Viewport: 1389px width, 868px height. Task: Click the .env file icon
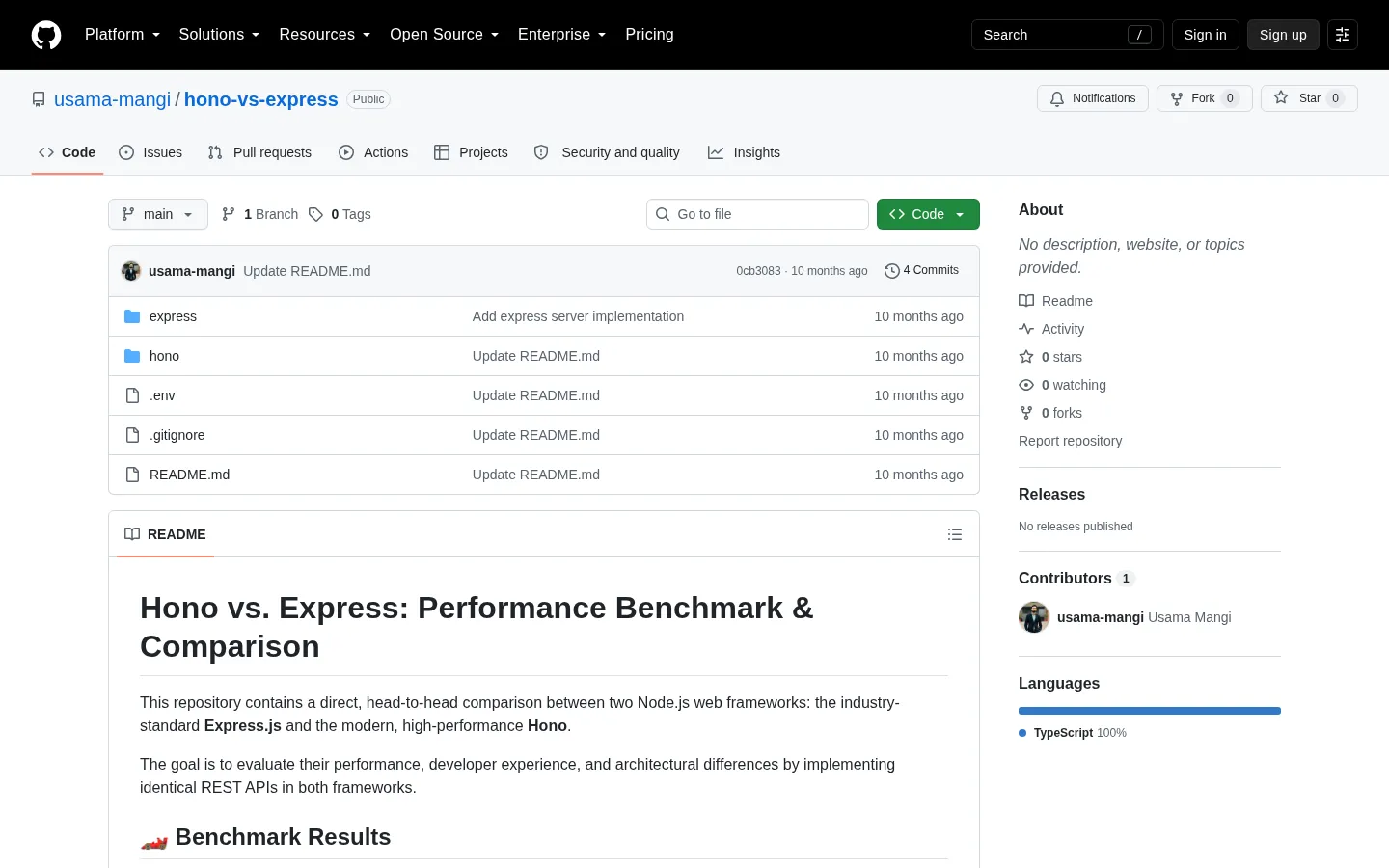point(133,395)
